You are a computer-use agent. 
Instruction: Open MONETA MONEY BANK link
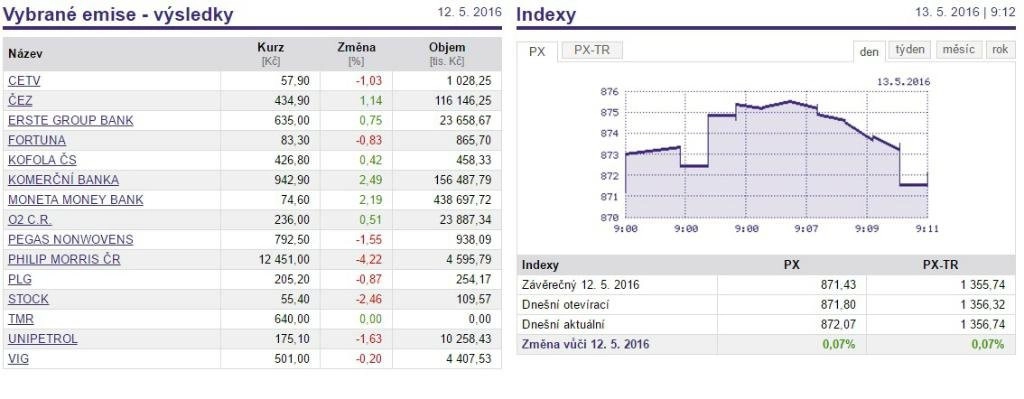tap(76, 200)
